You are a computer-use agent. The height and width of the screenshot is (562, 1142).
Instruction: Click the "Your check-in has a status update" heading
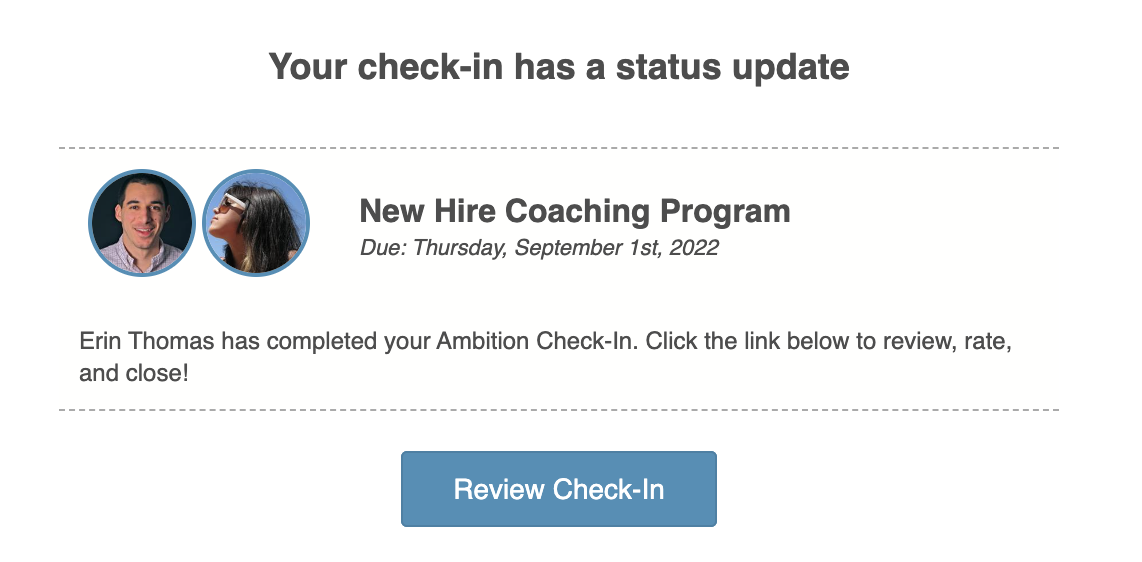point(559,67)
